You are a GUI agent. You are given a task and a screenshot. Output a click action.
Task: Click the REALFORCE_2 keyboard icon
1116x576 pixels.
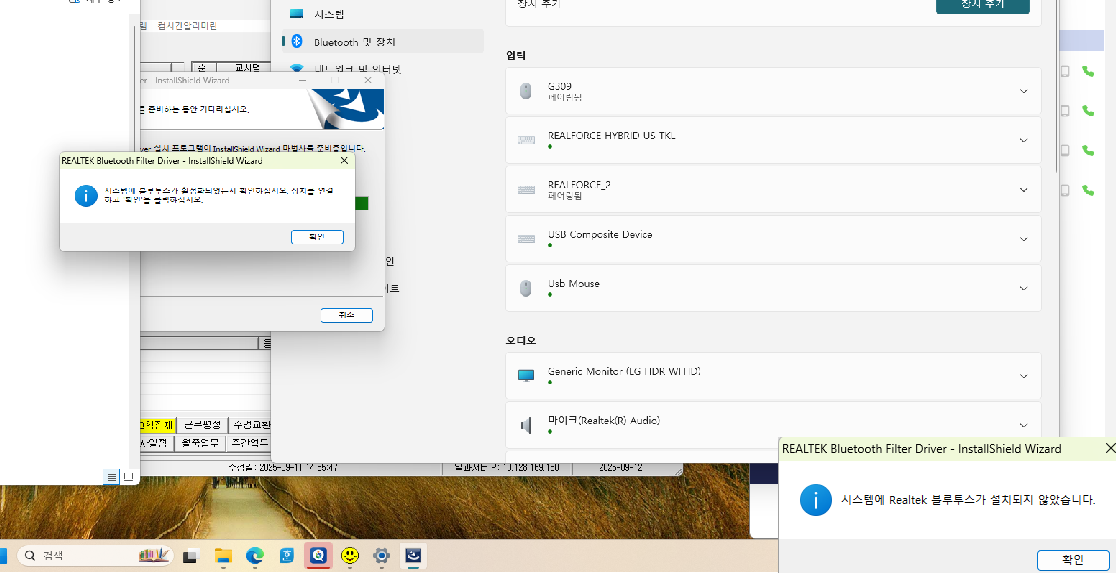coord(527,189)
